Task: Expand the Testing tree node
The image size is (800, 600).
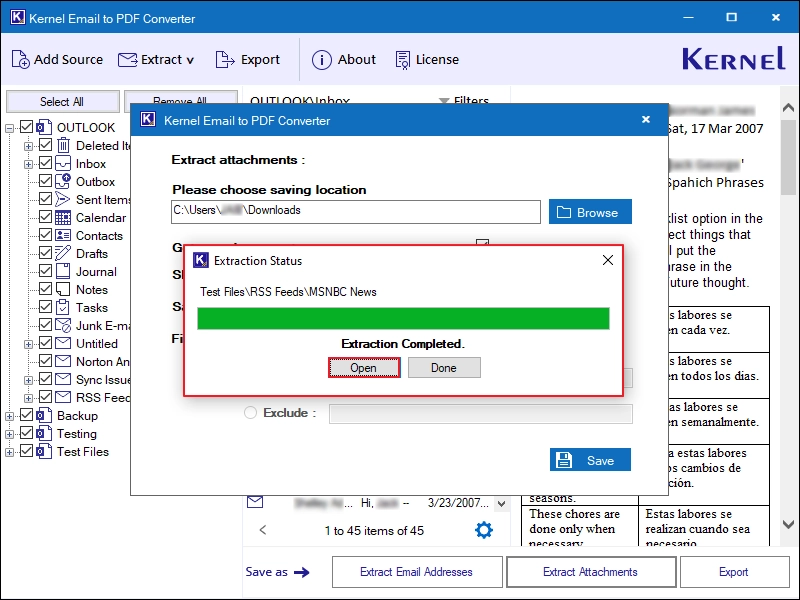Action: coord(9,434)
